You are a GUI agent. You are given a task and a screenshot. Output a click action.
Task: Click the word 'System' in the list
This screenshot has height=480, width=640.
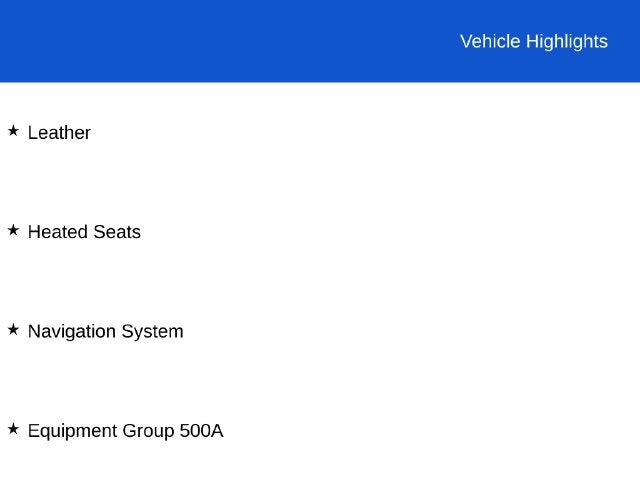[153, 331]
